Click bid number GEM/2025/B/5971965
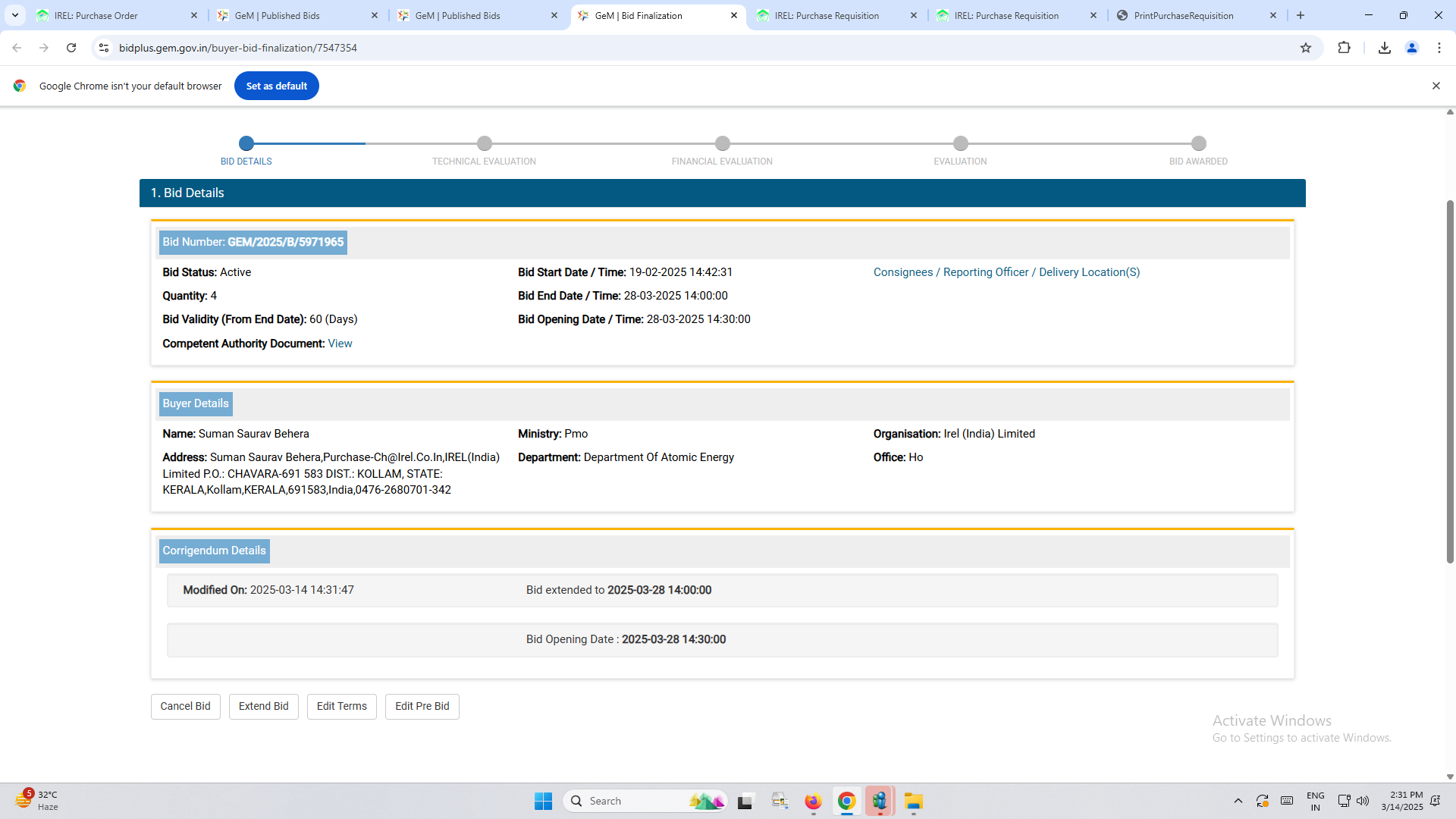Screen dimensions: 1456x819 click(x=286, y=242)
